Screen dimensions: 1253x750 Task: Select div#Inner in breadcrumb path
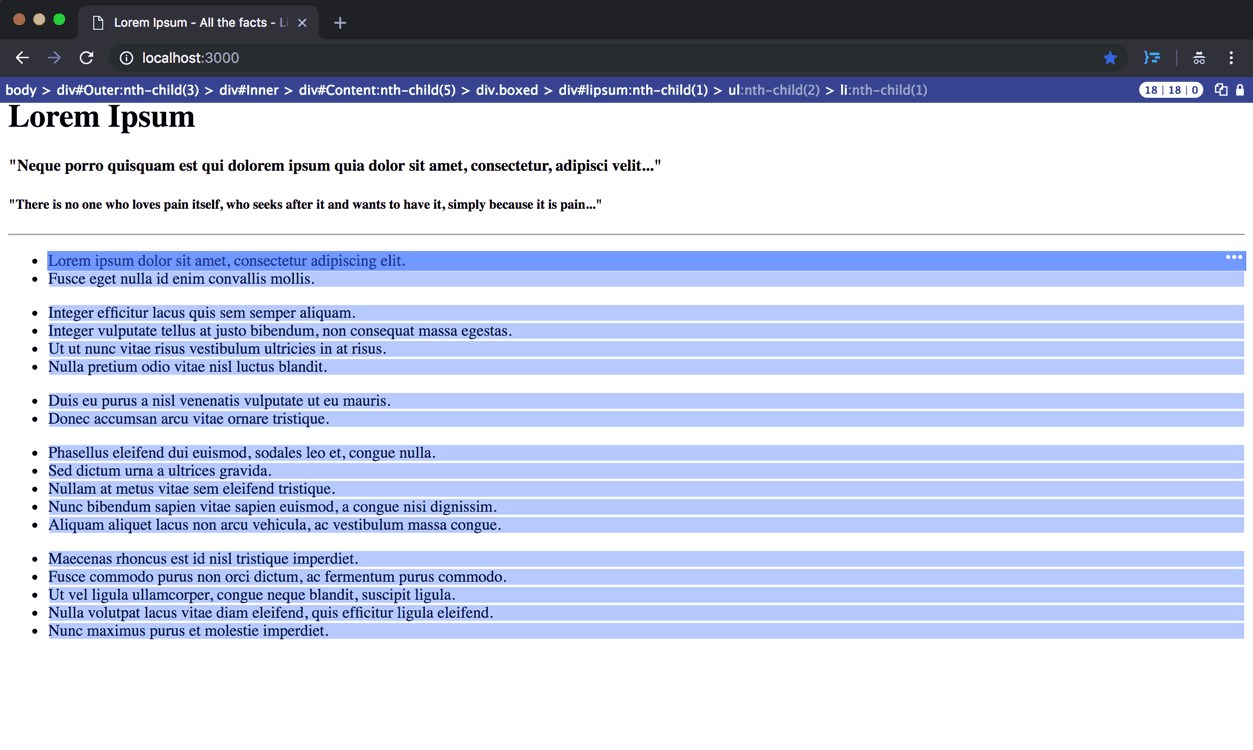[249, 90]
